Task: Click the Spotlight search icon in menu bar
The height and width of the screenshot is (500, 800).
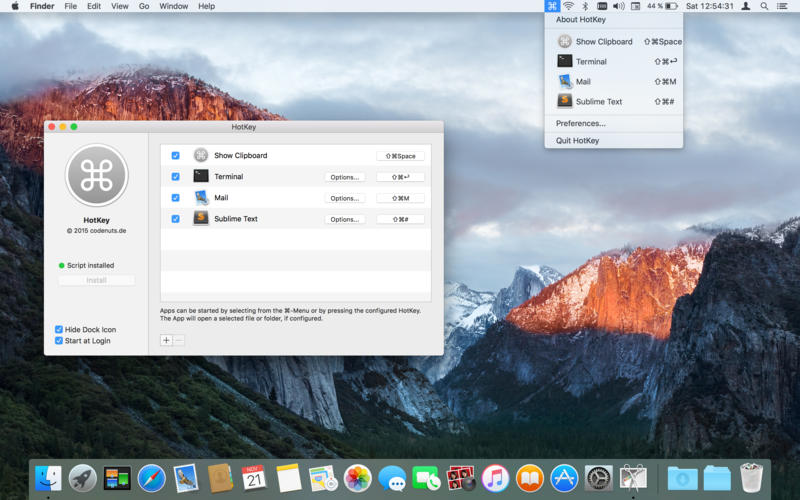Action: tap(764, 6)
